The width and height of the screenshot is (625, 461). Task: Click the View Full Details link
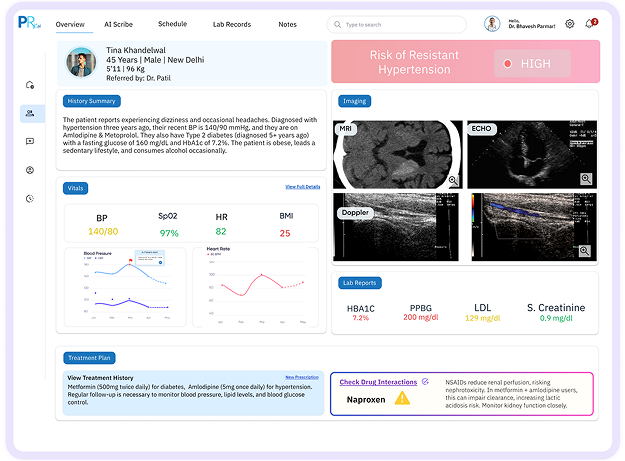[302, 187]
